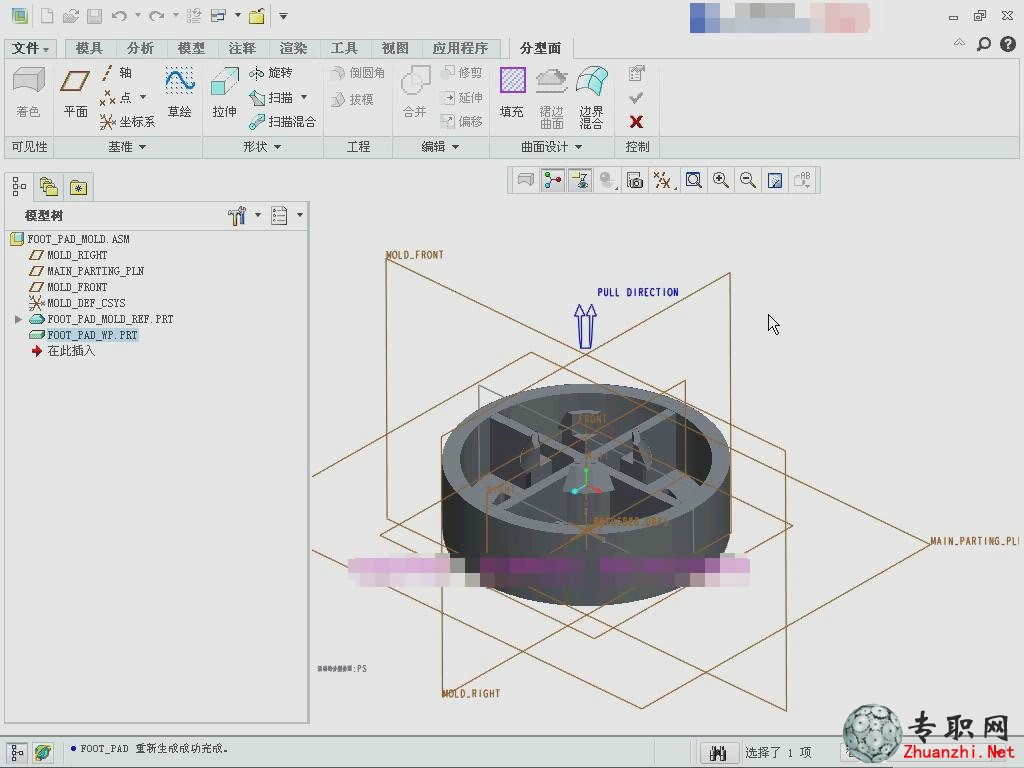Select the 坐标系 coordinate system tool
Image resolution: width=1024 pixels, height=768 pixels.
click(x=127, y=121)
